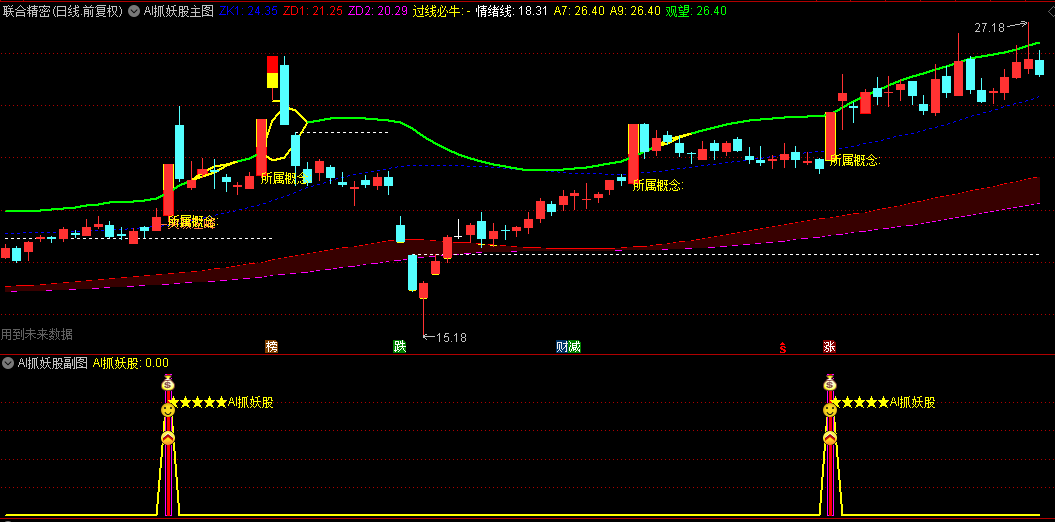Click the green 跌 event marker icon
Screen dimensions: 1055x522
(400, 347)
